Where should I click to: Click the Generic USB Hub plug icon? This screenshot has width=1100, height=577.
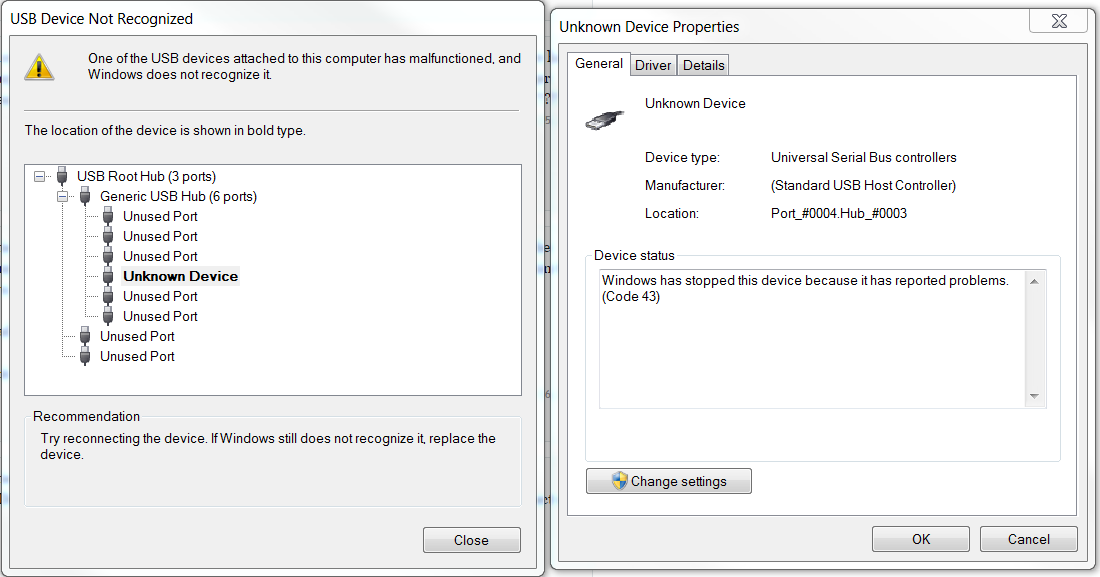tap(85, 196)
